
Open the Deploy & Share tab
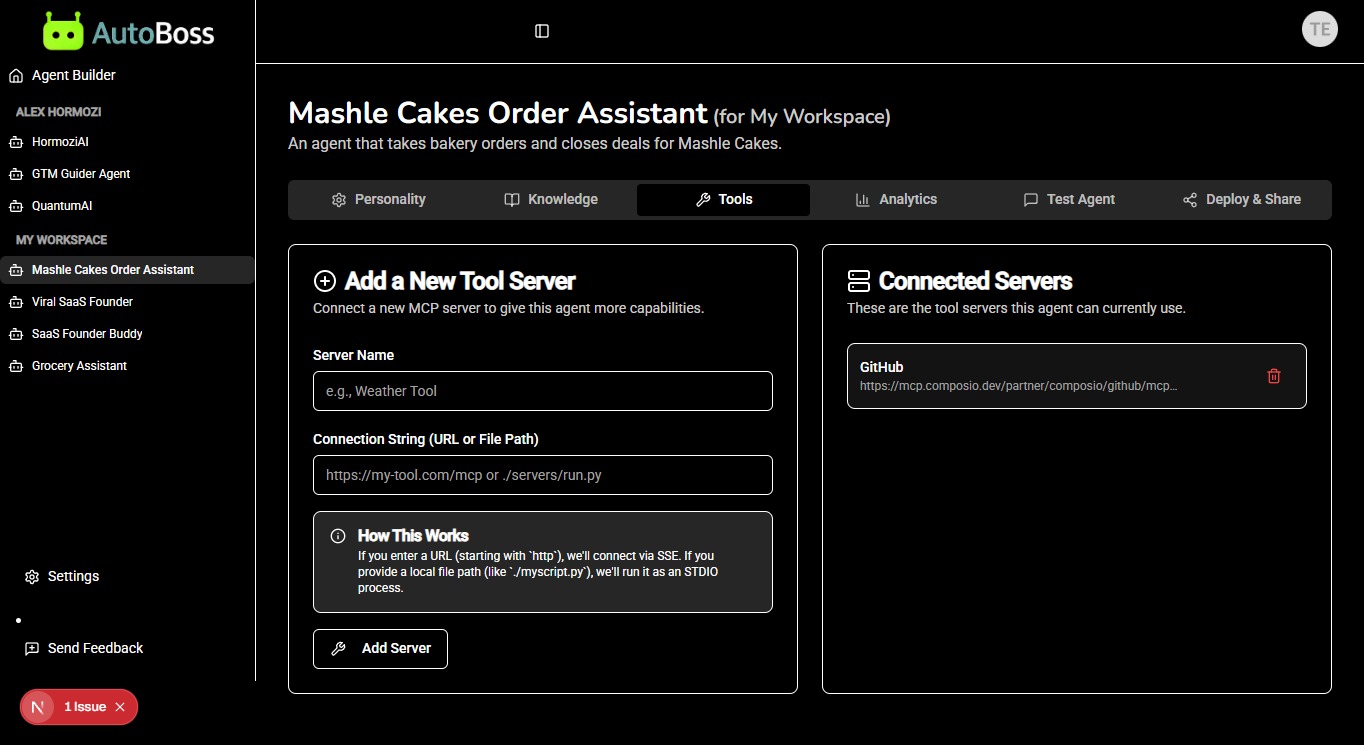(x=1242, y=199)
